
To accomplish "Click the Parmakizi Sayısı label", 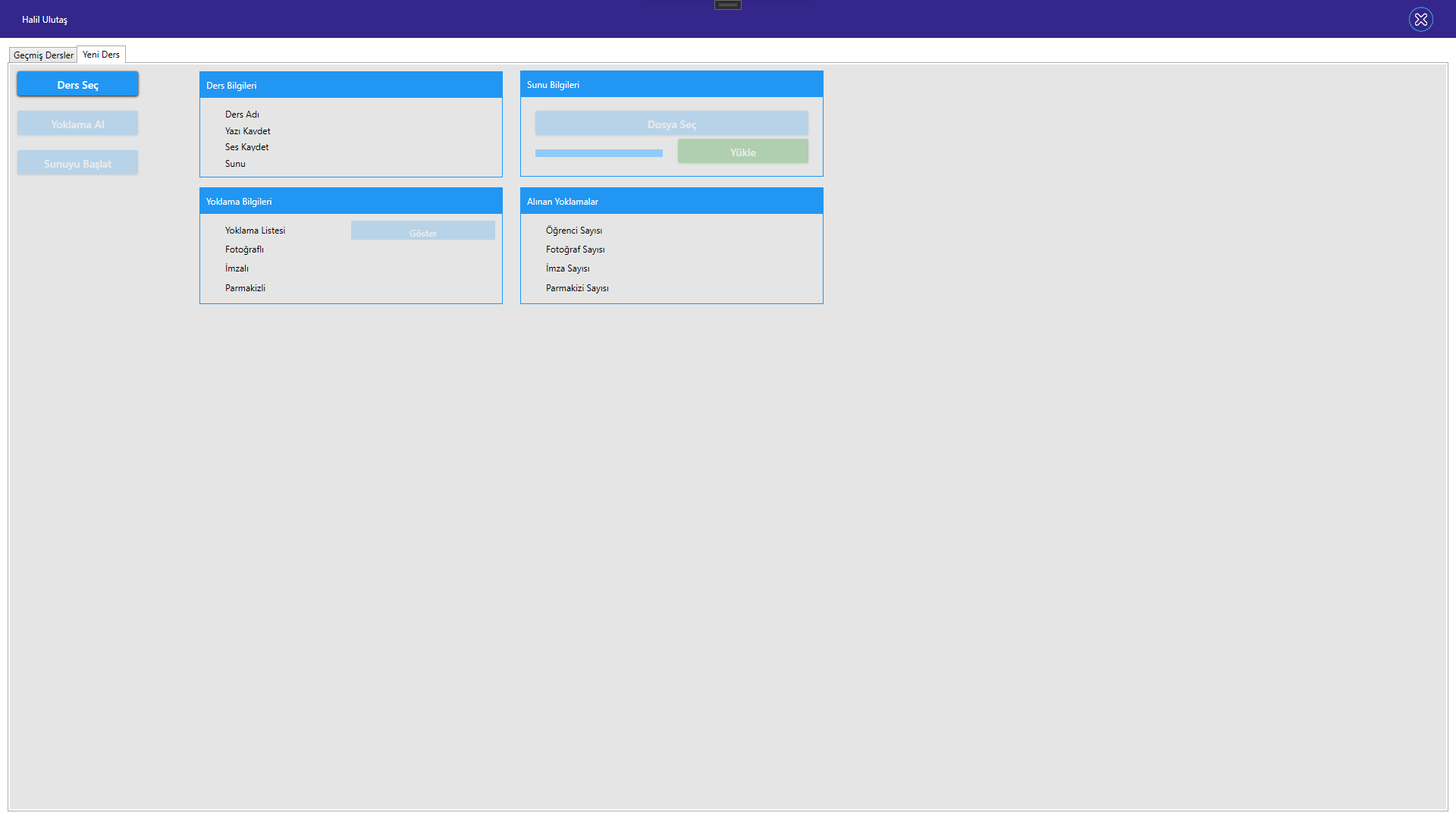I will click(576, 288).
